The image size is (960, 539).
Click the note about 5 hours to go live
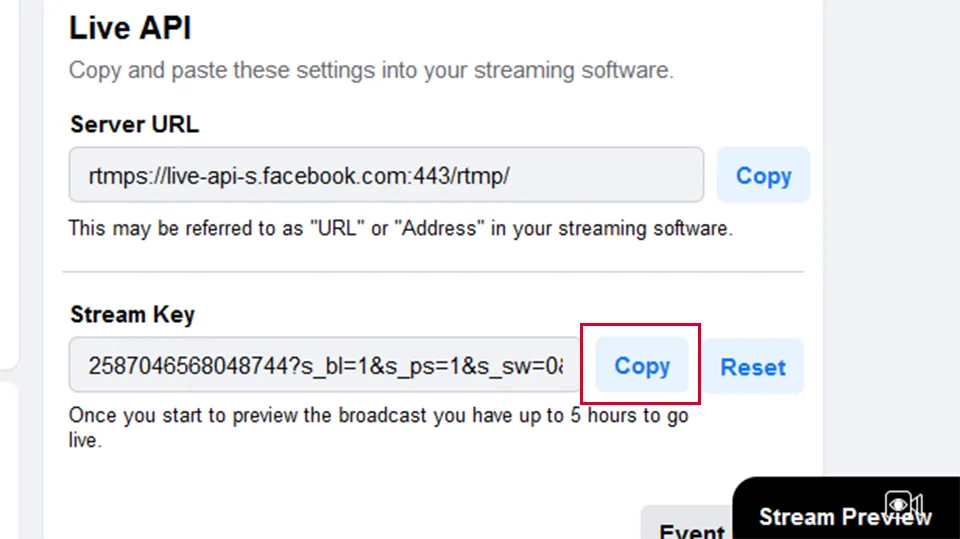point(378,427)
